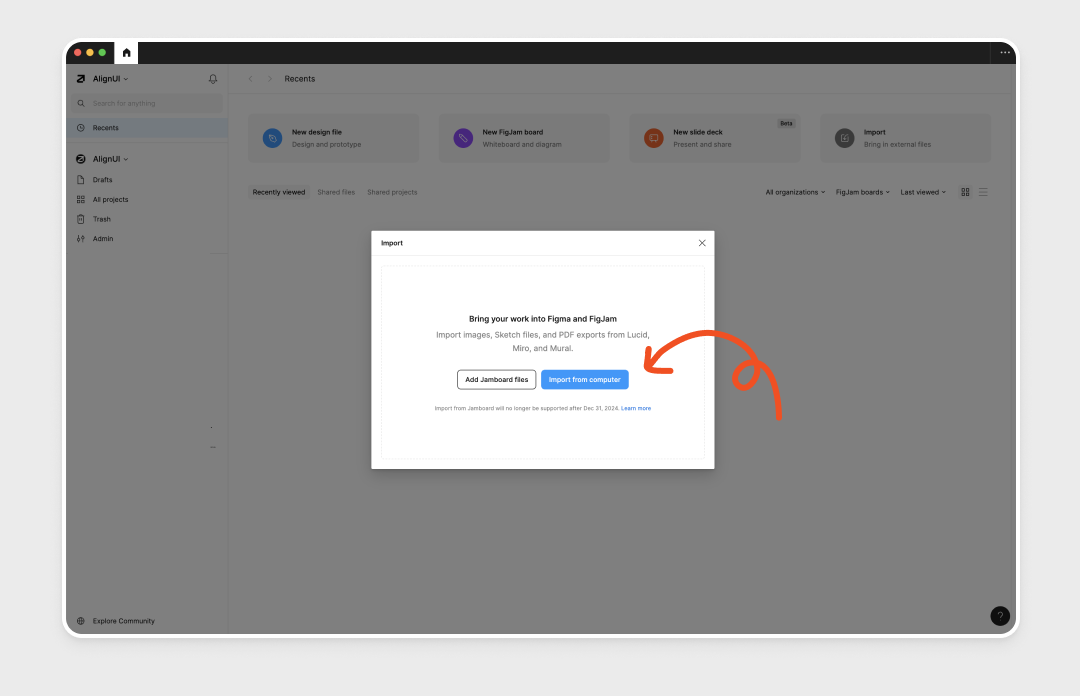
Task: Click the Import from computer button
Action: pyautogui.click(x=585, y=380)
